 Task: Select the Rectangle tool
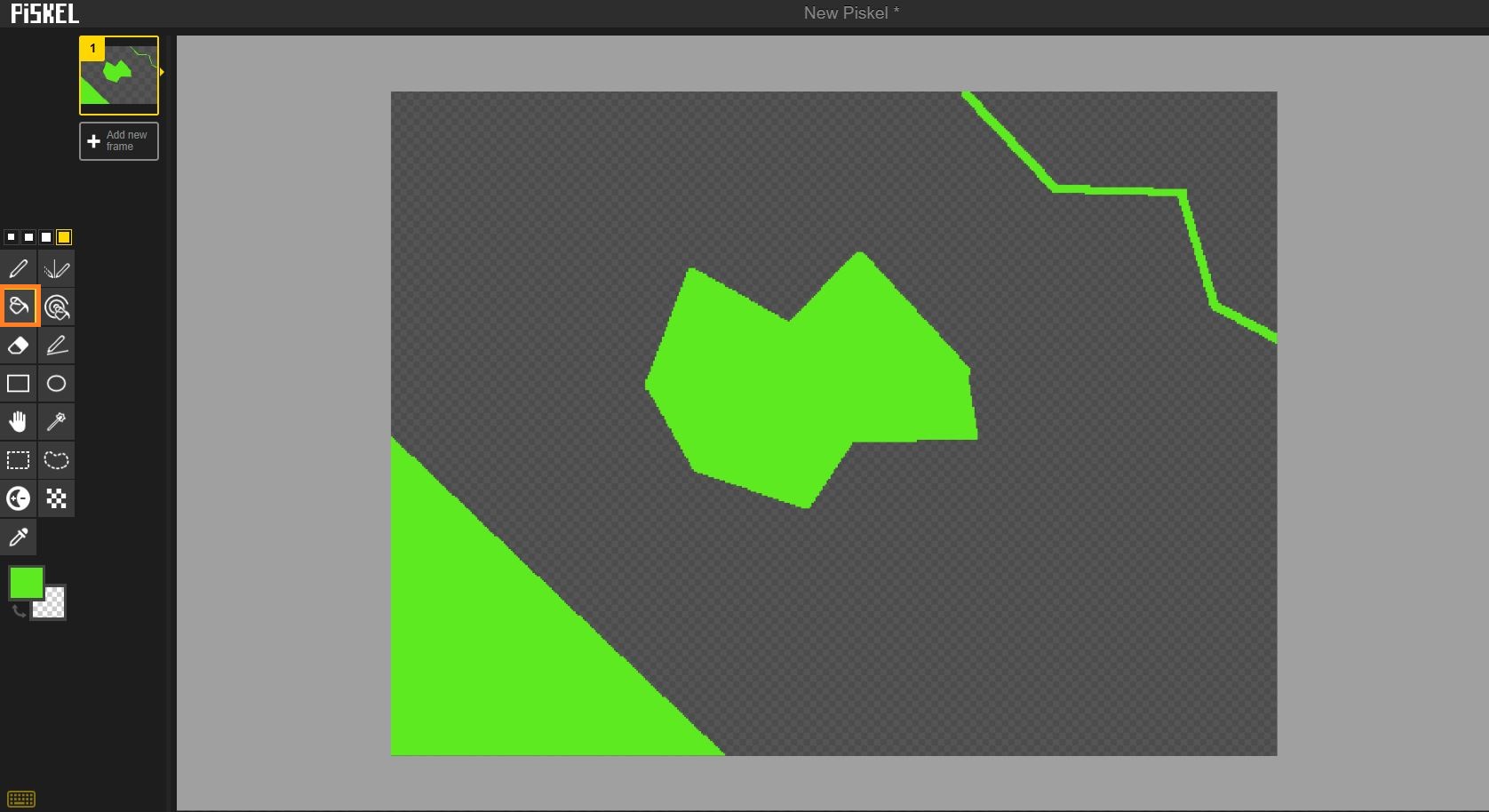tap(18, 384)
